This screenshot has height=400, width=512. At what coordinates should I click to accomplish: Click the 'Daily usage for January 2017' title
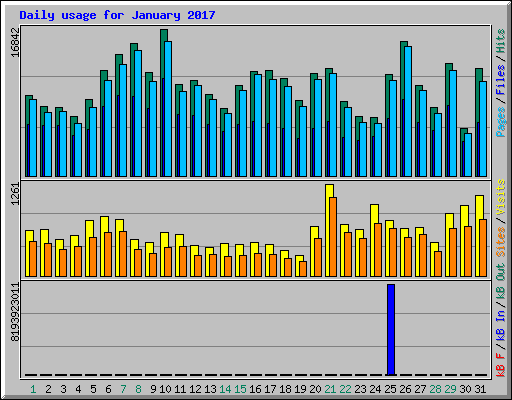[x=117, y=15]
